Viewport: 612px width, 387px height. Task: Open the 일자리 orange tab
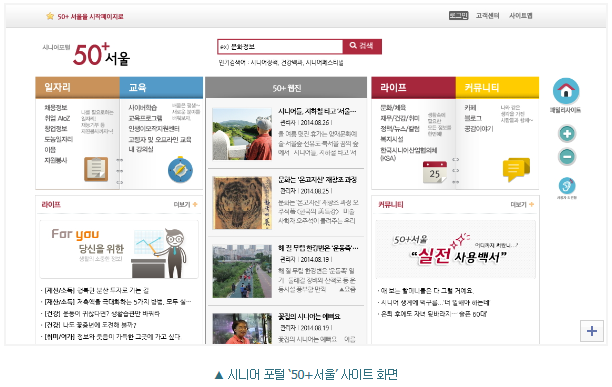tap(77, 87)
